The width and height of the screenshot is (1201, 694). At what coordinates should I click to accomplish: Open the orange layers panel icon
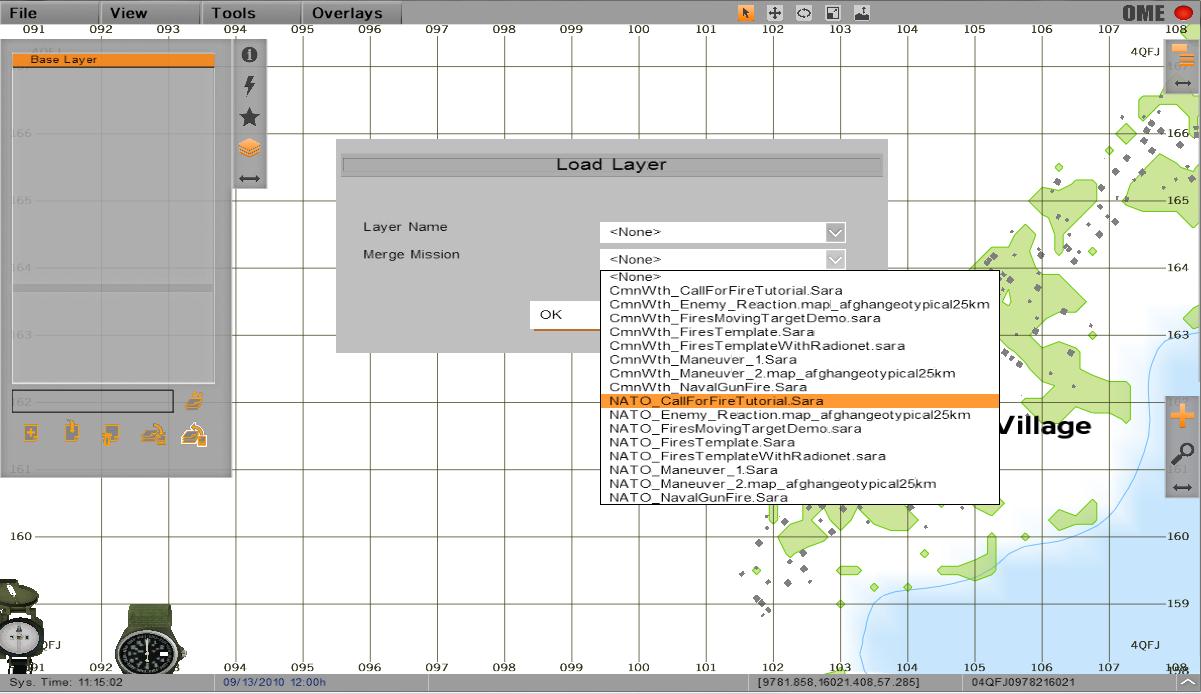point(250,148)
